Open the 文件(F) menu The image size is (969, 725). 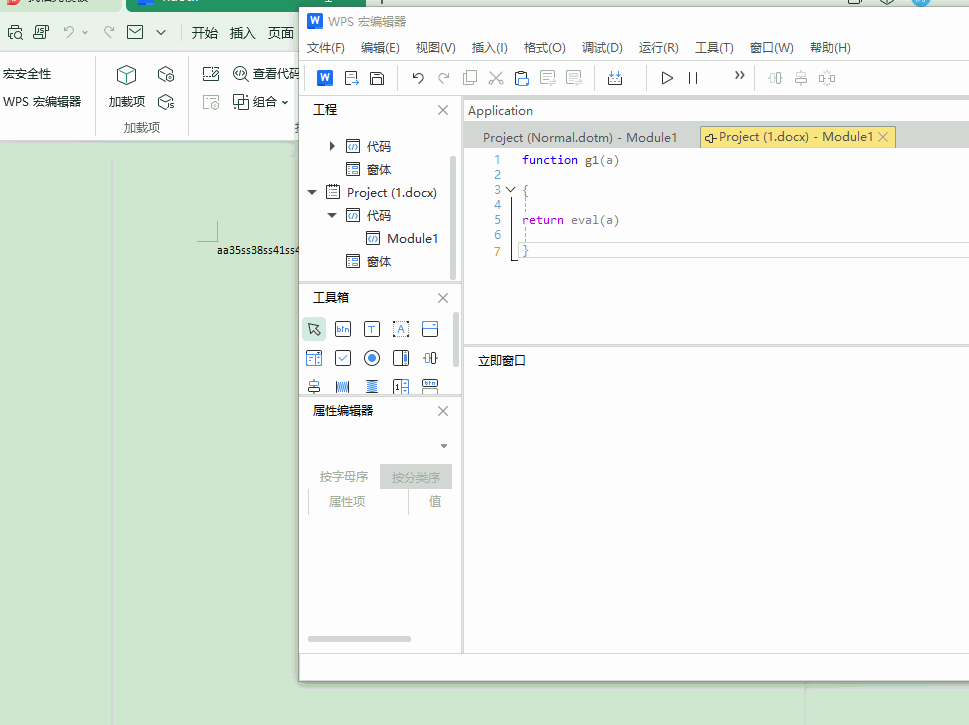(326, 48)
